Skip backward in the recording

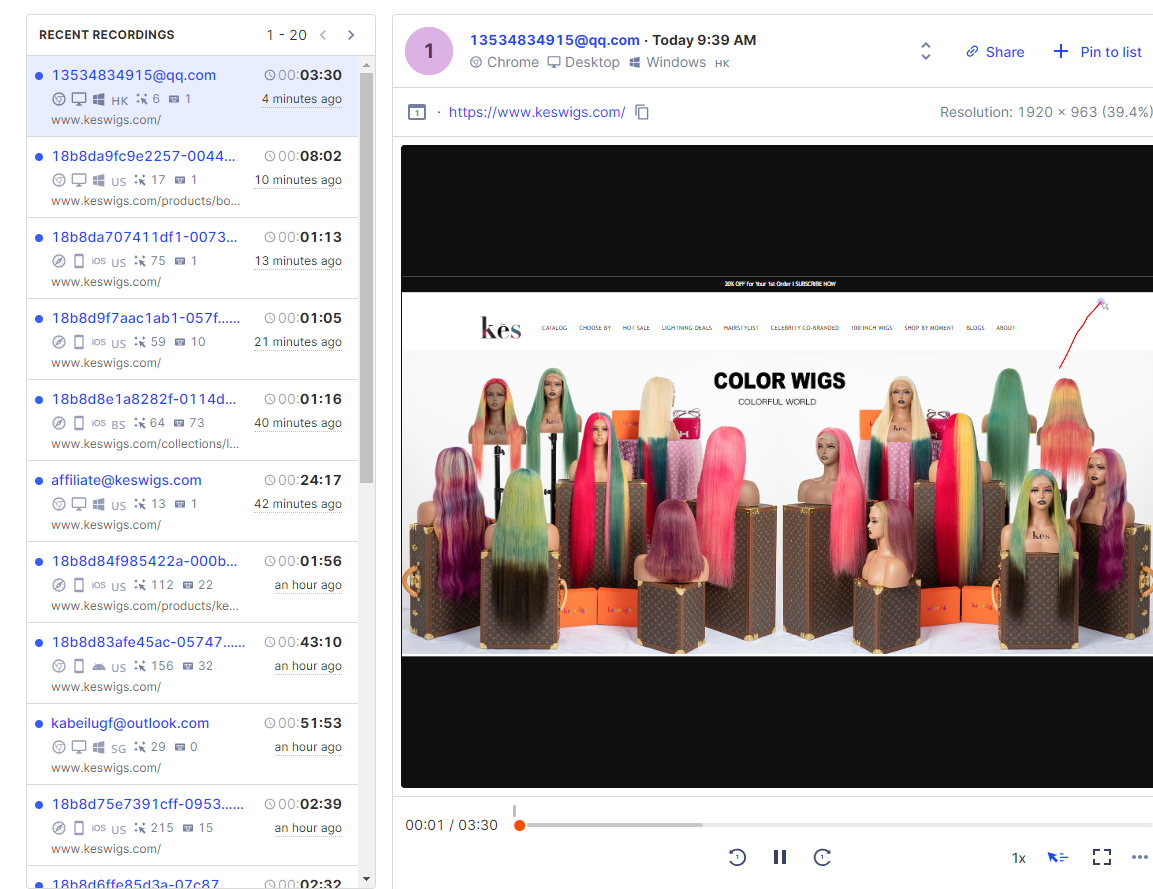737,857
